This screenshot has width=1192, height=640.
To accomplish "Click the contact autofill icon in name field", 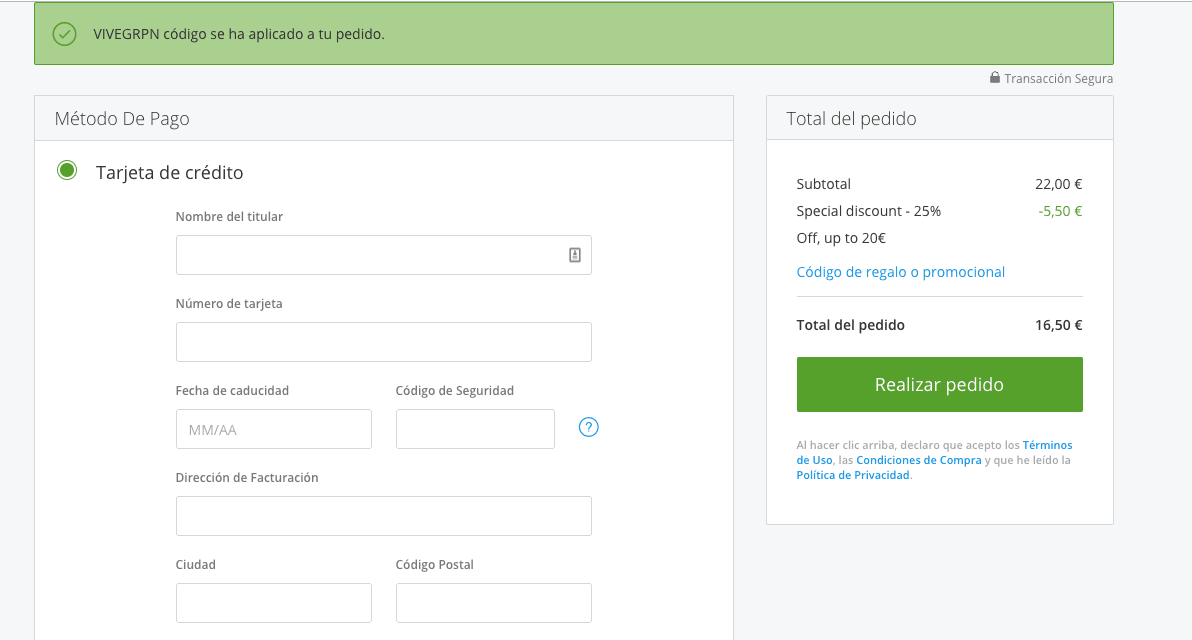I will (x=575, y=255).
